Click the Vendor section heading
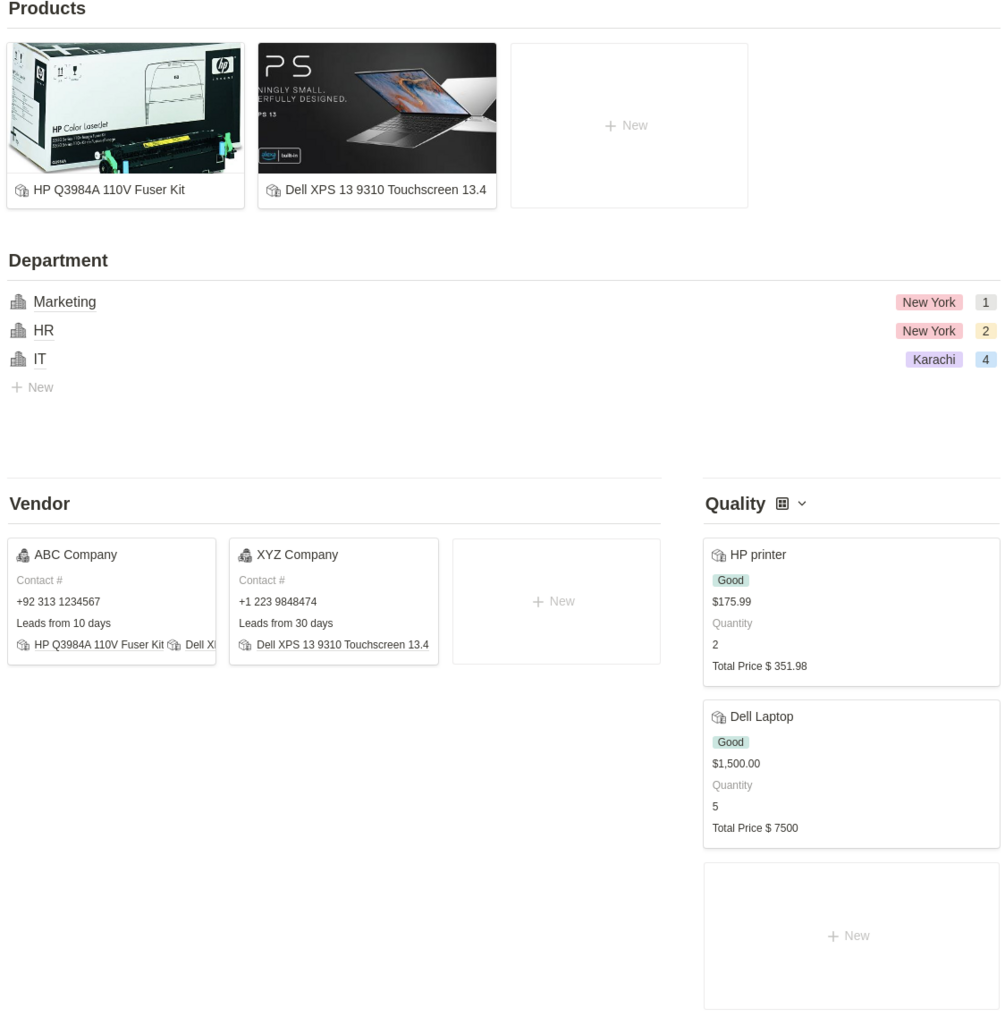This screenshot has width=1005, height=1017. point(40,504)
